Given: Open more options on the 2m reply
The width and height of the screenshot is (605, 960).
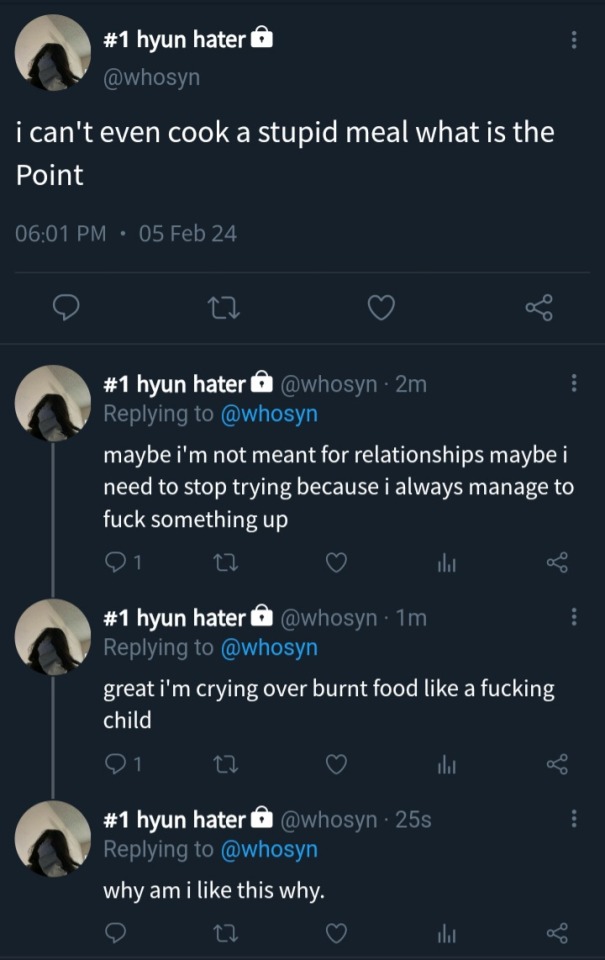Looking at the screenshot, I should [x=573, y=384].
